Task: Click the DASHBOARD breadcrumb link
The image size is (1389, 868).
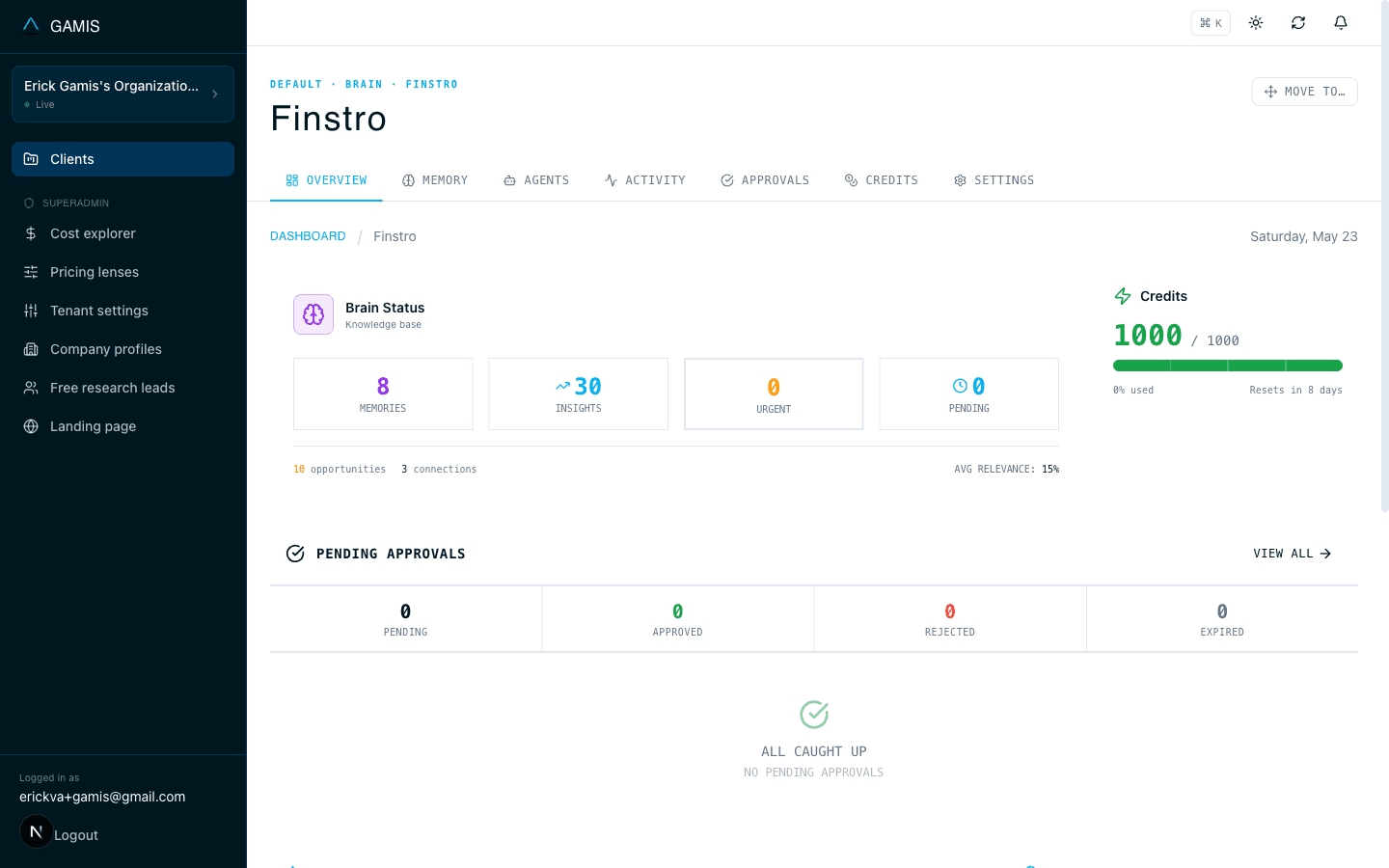Action: (x=308, y=236)
